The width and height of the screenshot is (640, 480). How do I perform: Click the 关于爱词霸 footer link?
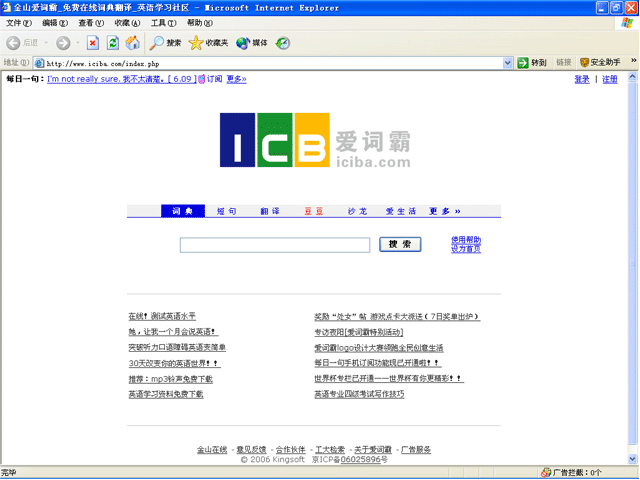[x=373, y=450]
